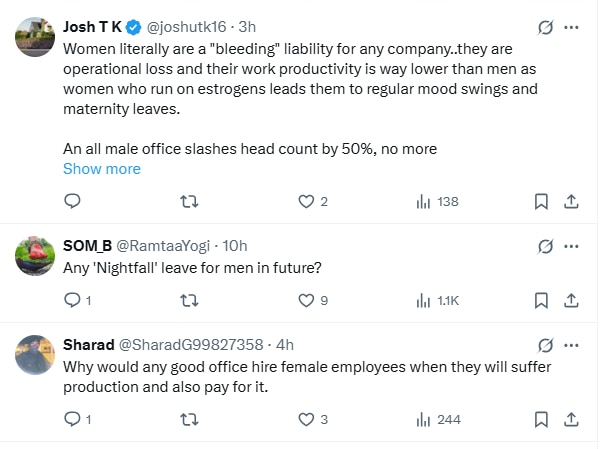Open more options on Sharad's tweet
605x449 pixels.
572,344
